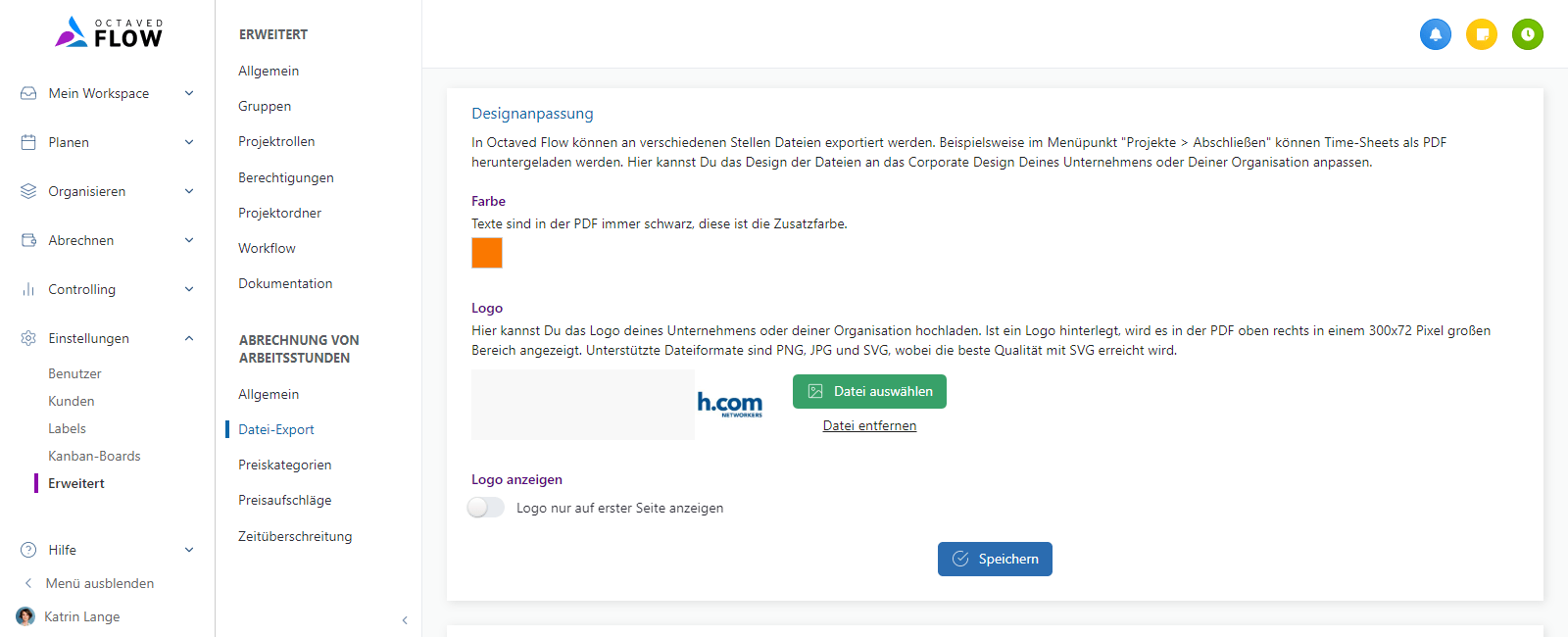Viewport: 1568px width, 637px height.
Task: Open Zeitüberschreitung menu item
Action: 295,536
